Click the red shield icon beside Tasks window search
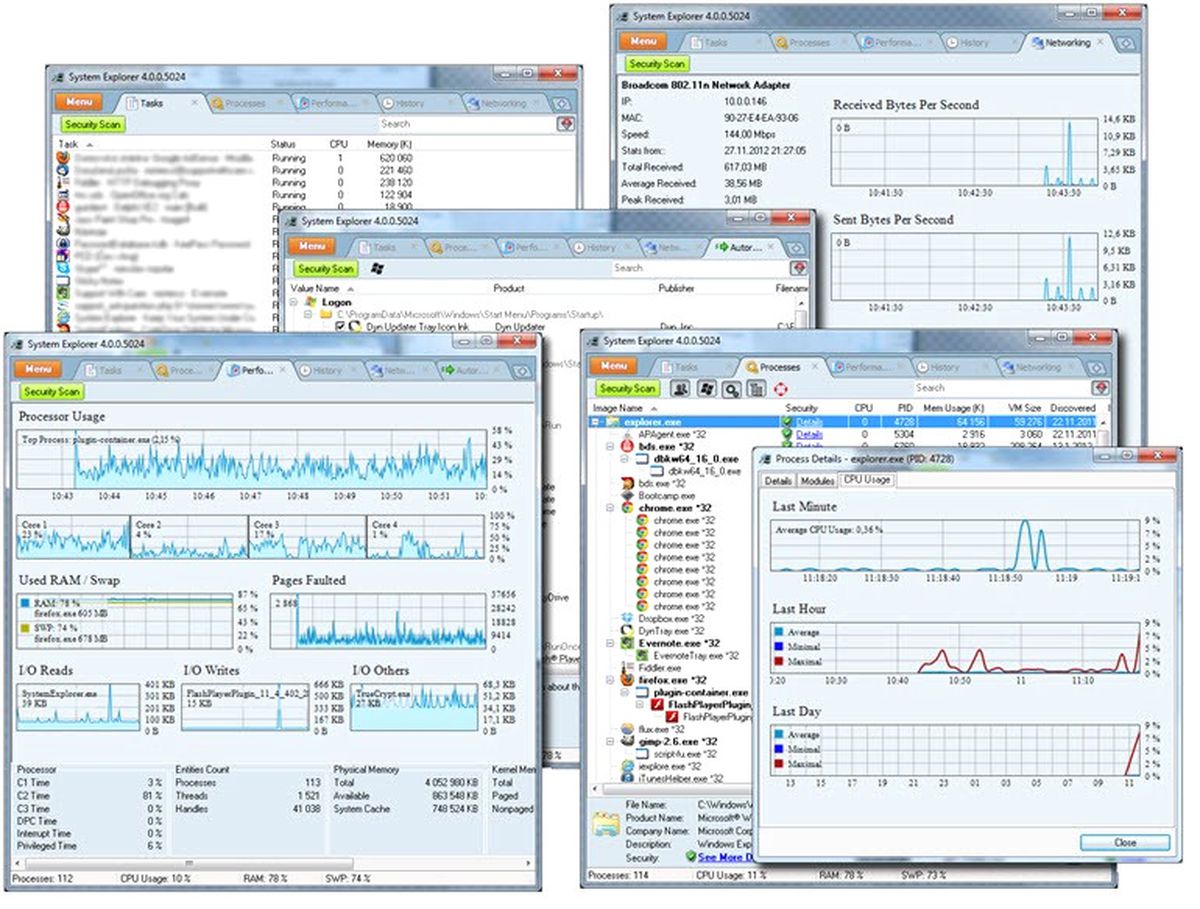Screen dimensions: 1200x909 [566, 124]
